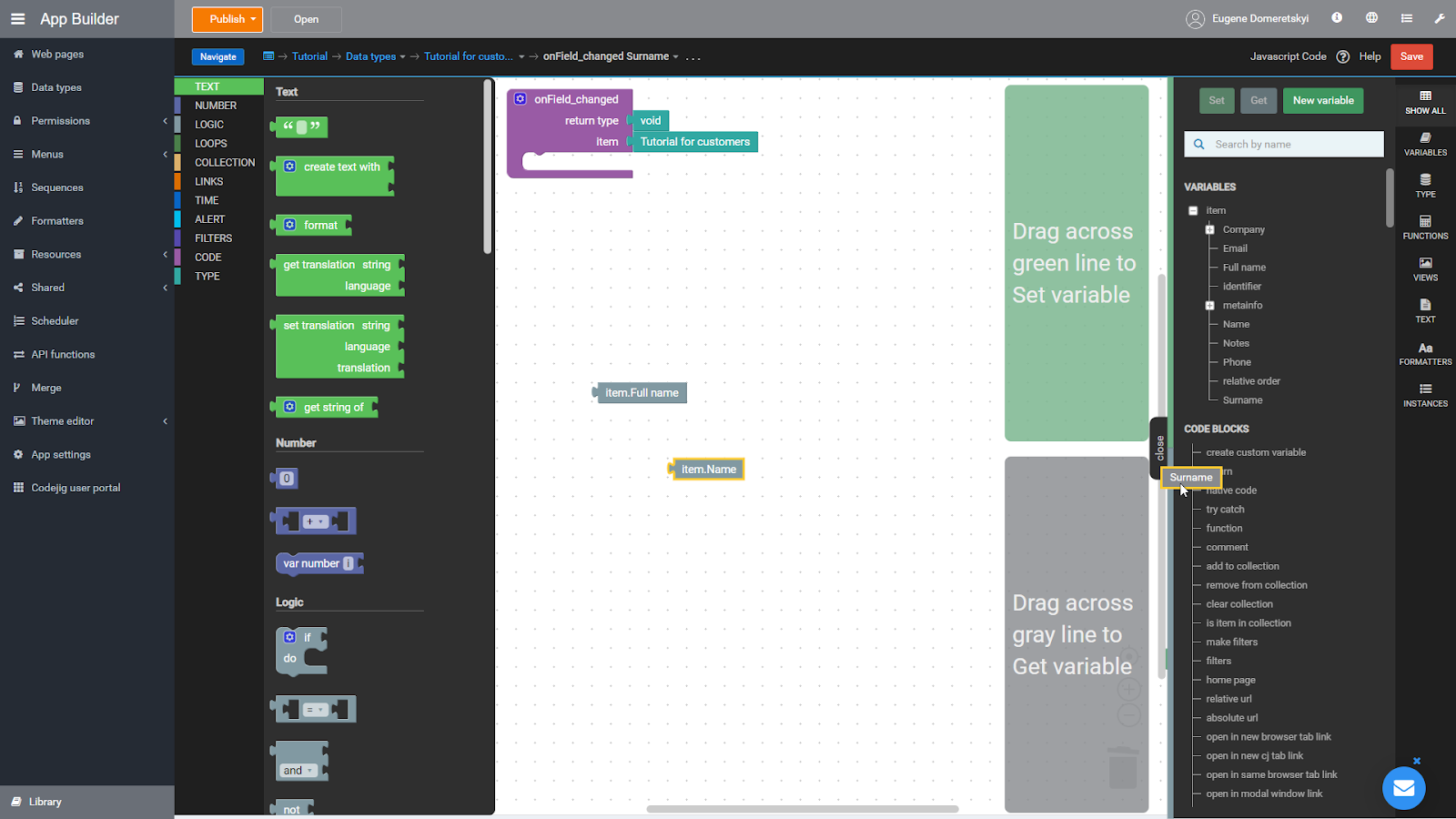Click the Navigate button

(218, 56)
